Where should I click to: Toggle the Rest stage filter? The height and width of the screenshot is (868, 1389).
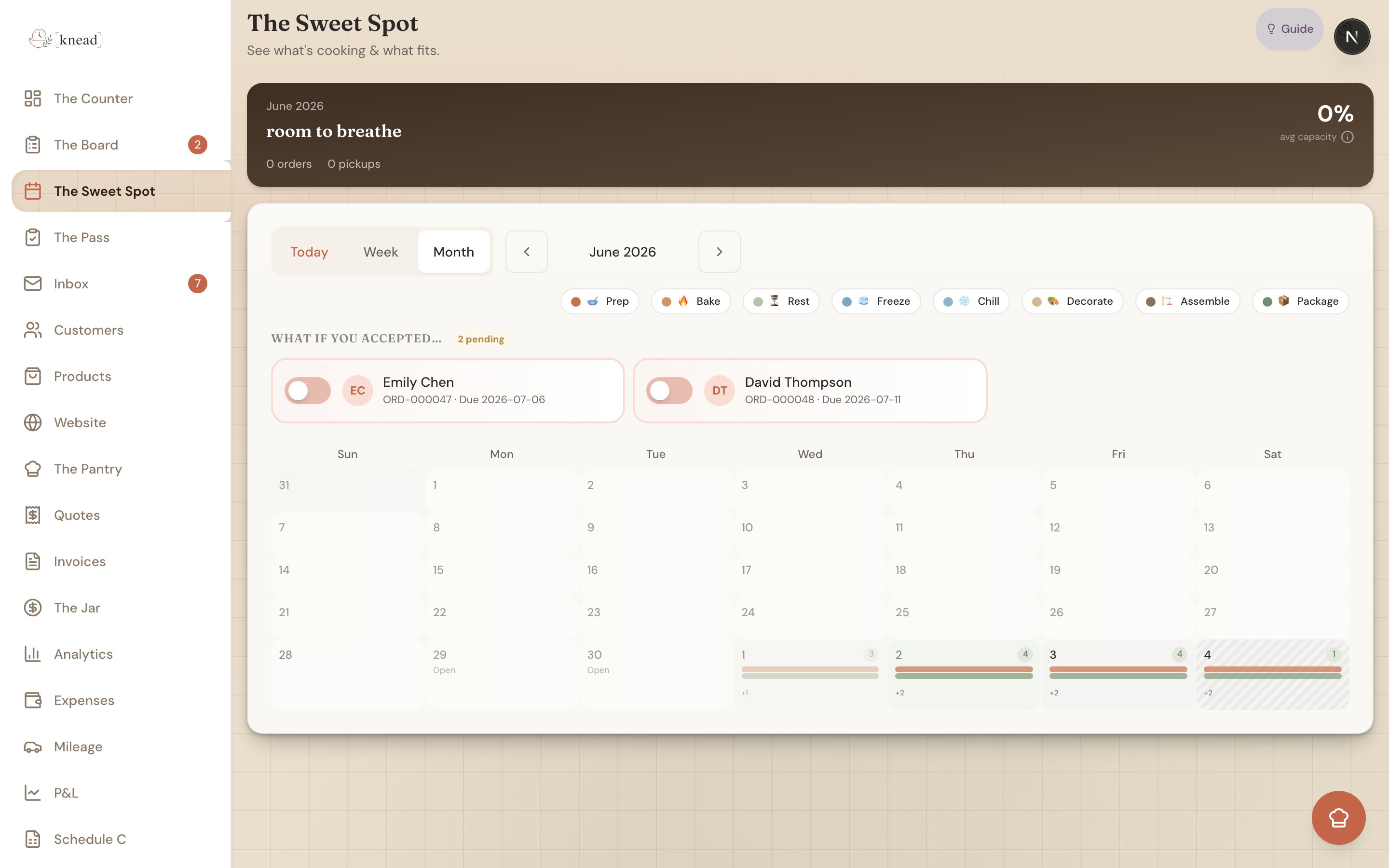tap(781, 301)
